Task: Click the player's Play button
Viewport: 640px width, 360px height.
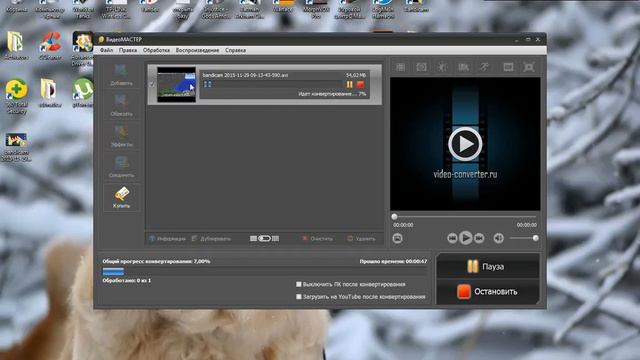Action: pyautogui.click(x=465, y=238)
